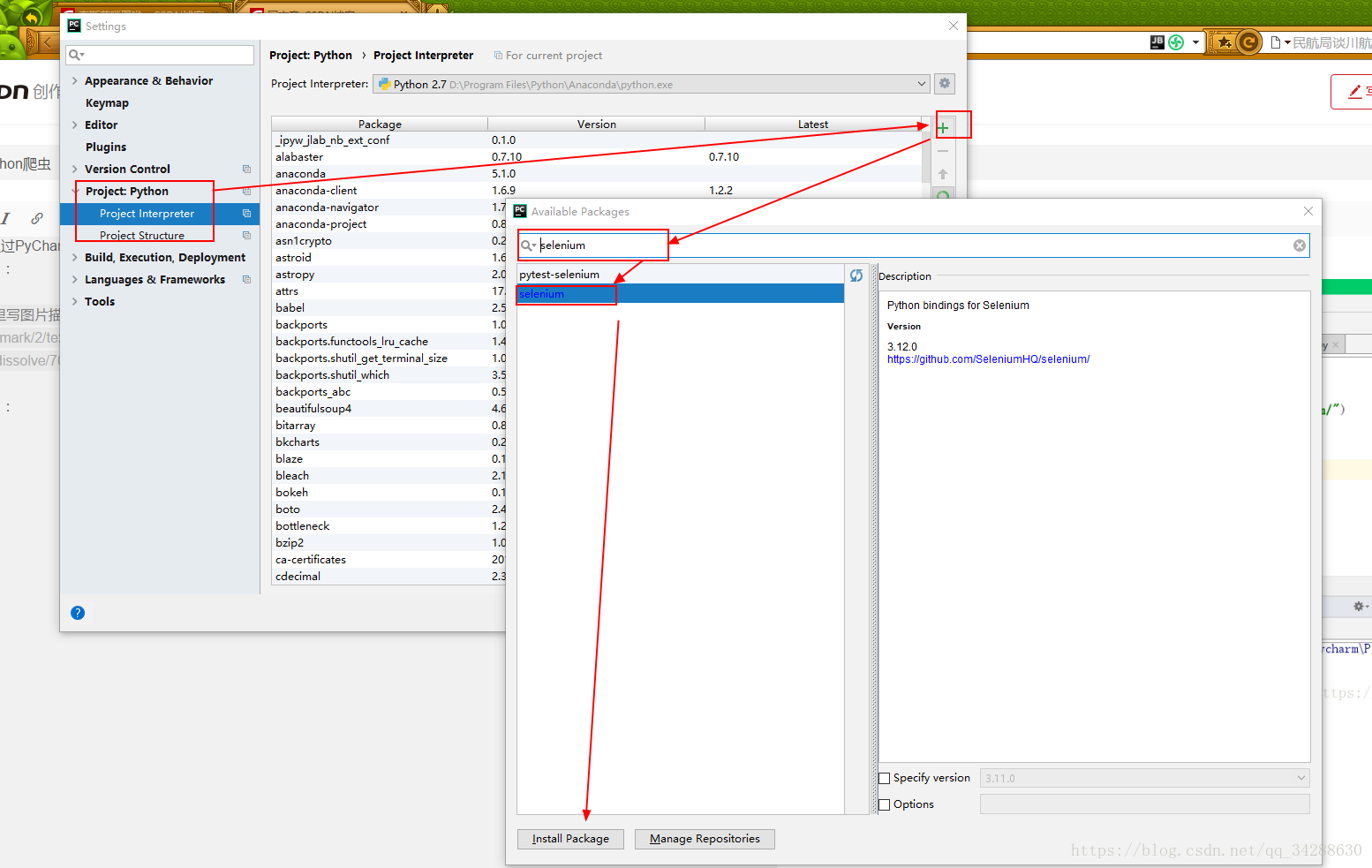Enable the Specify version checkbox

[x=885, y=779]
